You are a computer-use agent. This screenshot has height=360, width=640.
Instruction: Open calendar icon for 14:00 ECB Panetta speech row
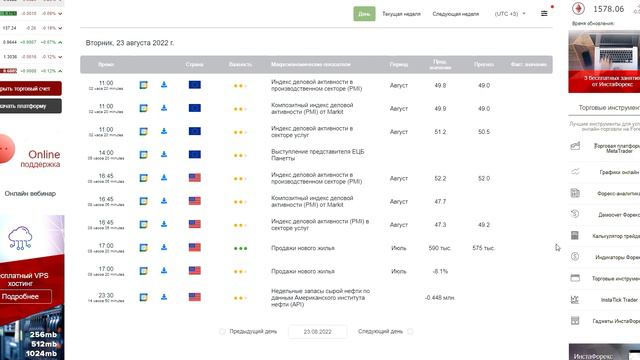click(x=144, y=155)
